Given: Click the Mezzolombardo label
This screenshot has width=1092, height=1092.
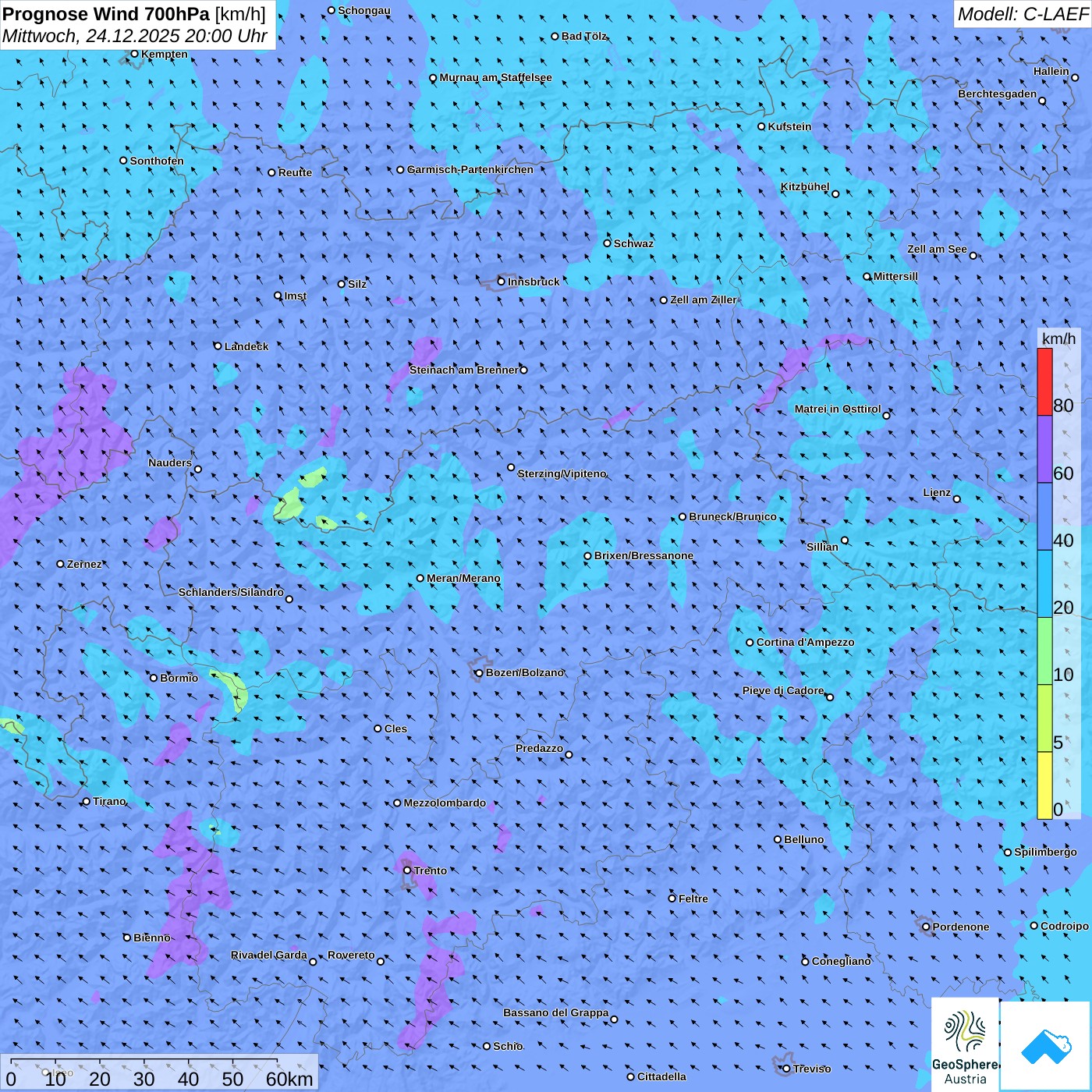Looking at the screenshot, I should (x=445, y=803).
